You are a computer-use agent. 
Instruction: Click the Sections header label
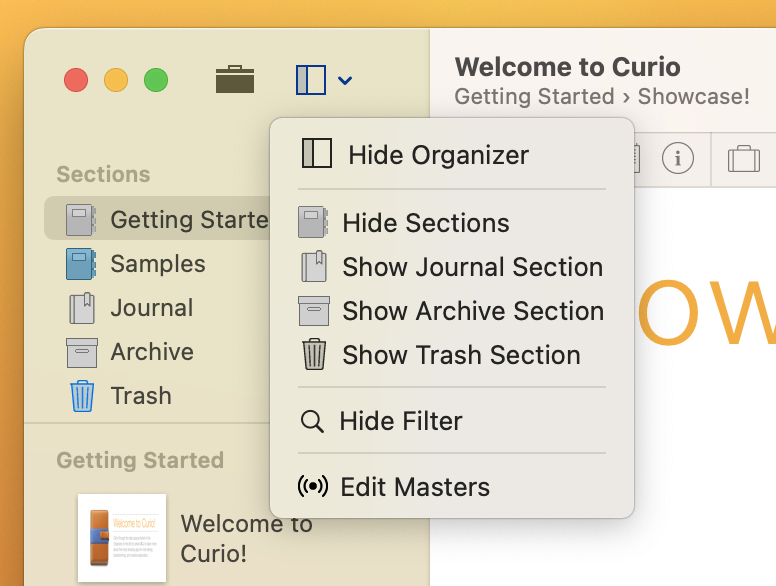coord(103,174)
